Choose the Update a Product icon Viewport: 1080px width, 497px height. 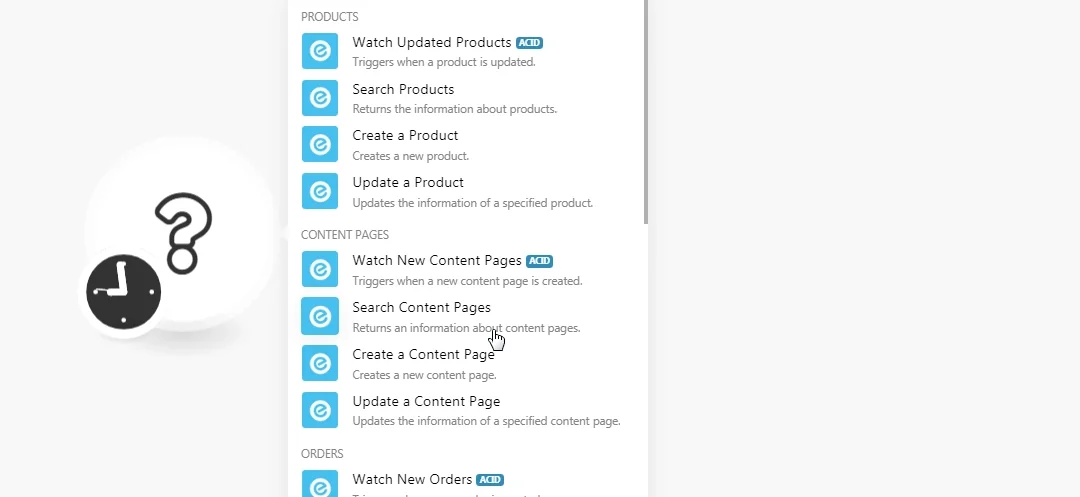tap(320, 191)
